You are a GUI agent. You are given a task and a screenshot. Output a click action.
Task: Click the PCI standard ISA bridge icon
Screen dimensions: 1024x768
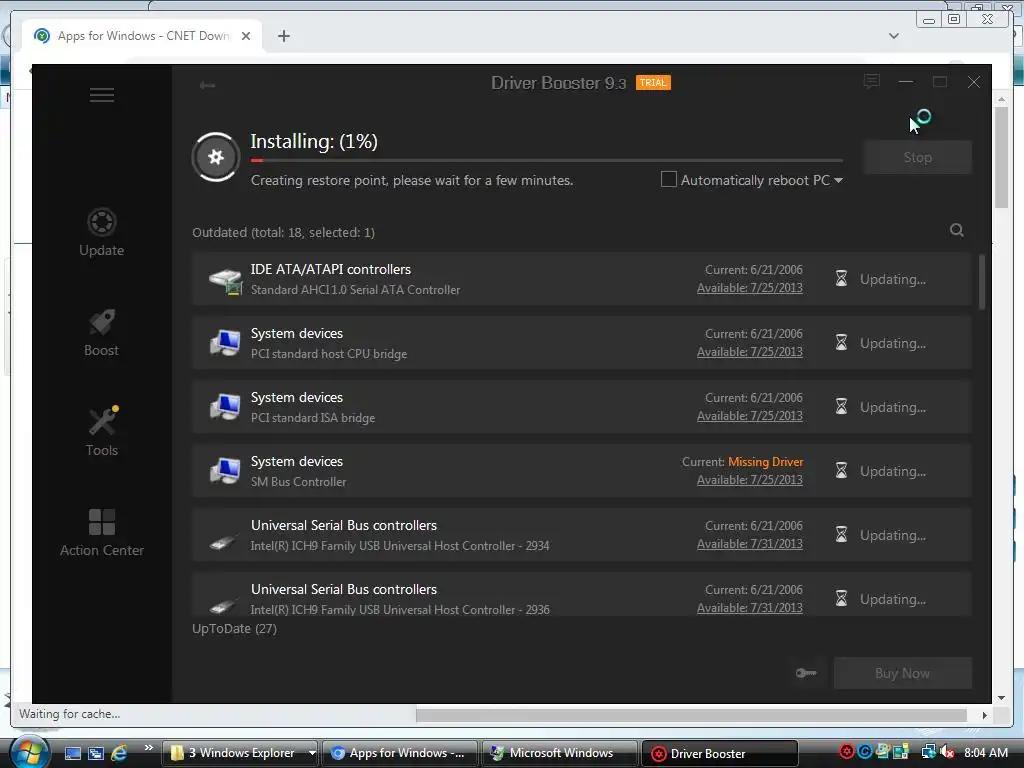225,407
